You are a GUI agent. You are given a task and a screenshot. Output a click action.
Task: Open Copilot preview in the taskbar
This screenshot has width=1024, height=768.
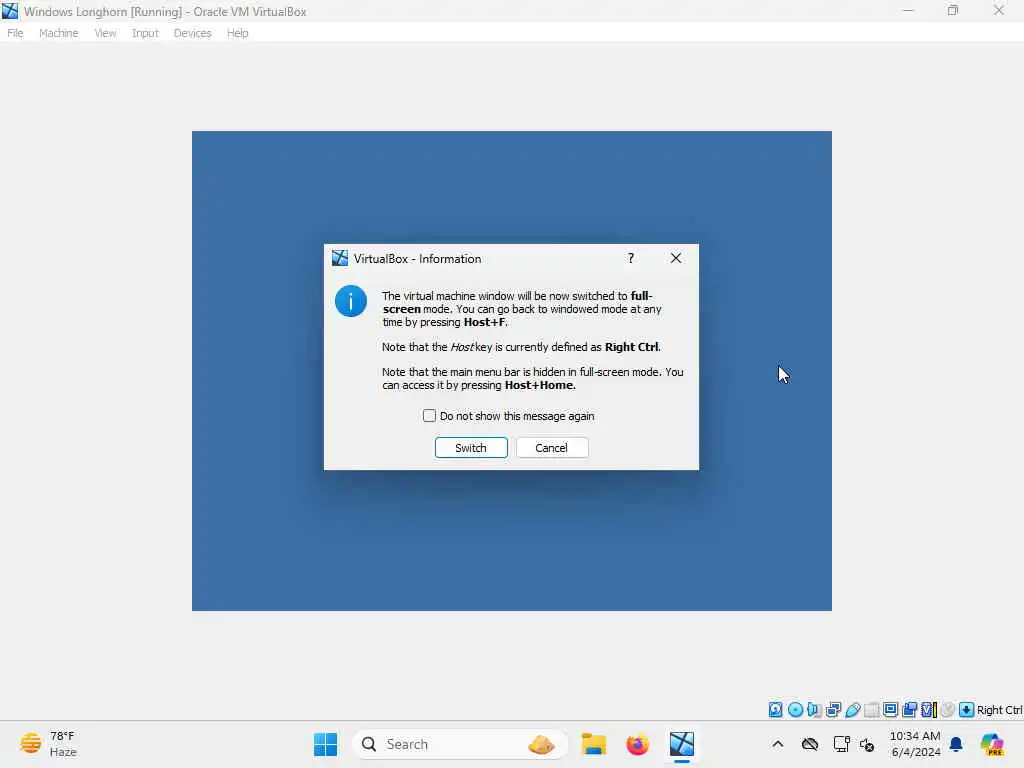[x=992, y=744]
